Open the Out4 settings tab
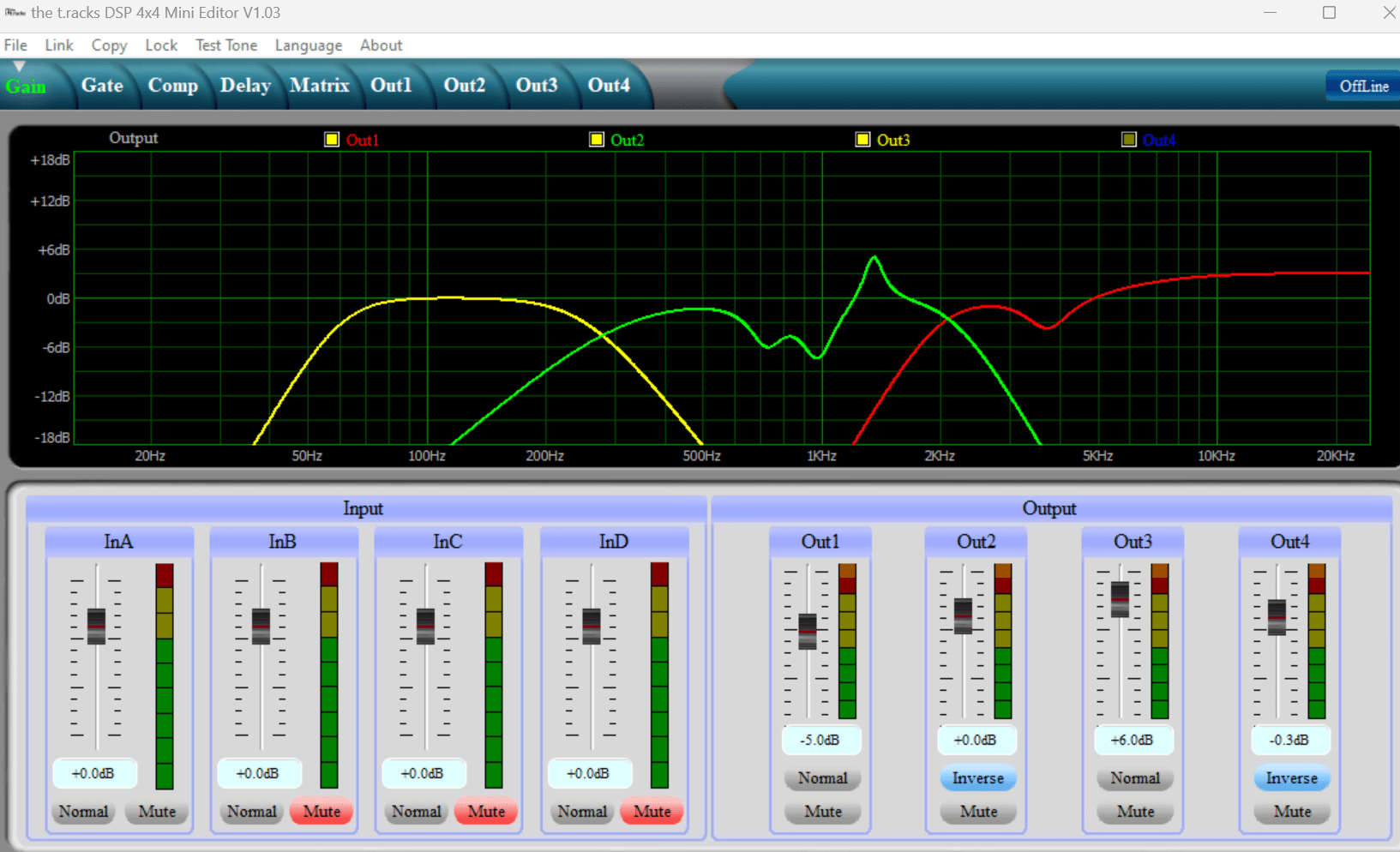This screenshot has width=1400, height=852. pyautogui.click(x=609, y=85)
